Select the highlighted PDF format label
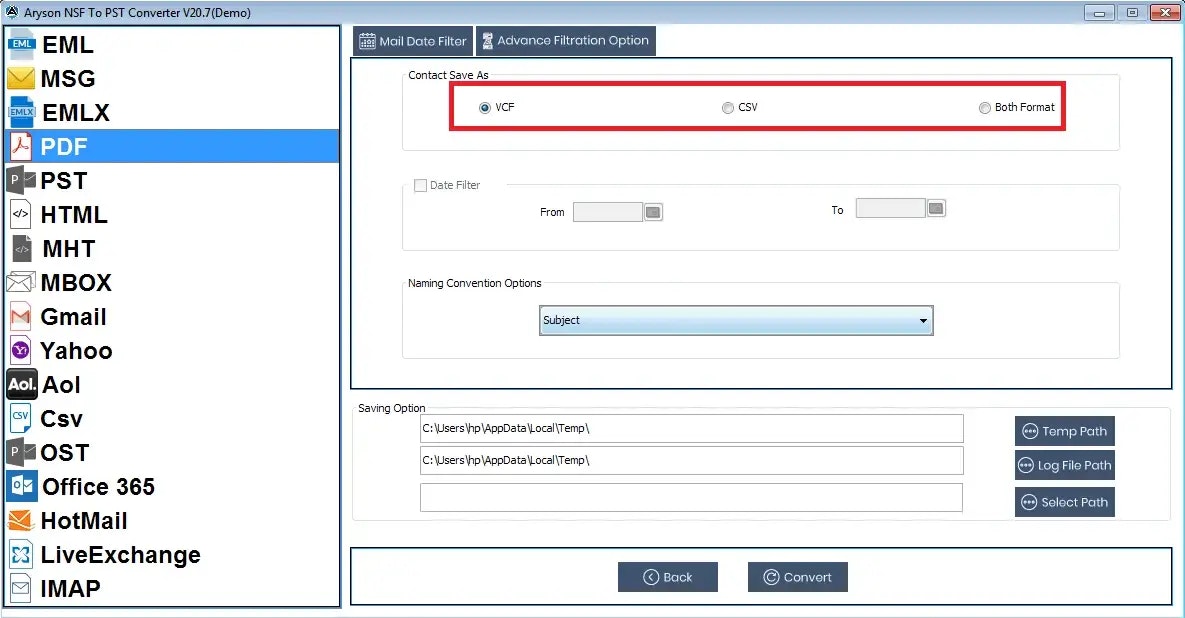The image size is (1185, 618). click(63, 147)
